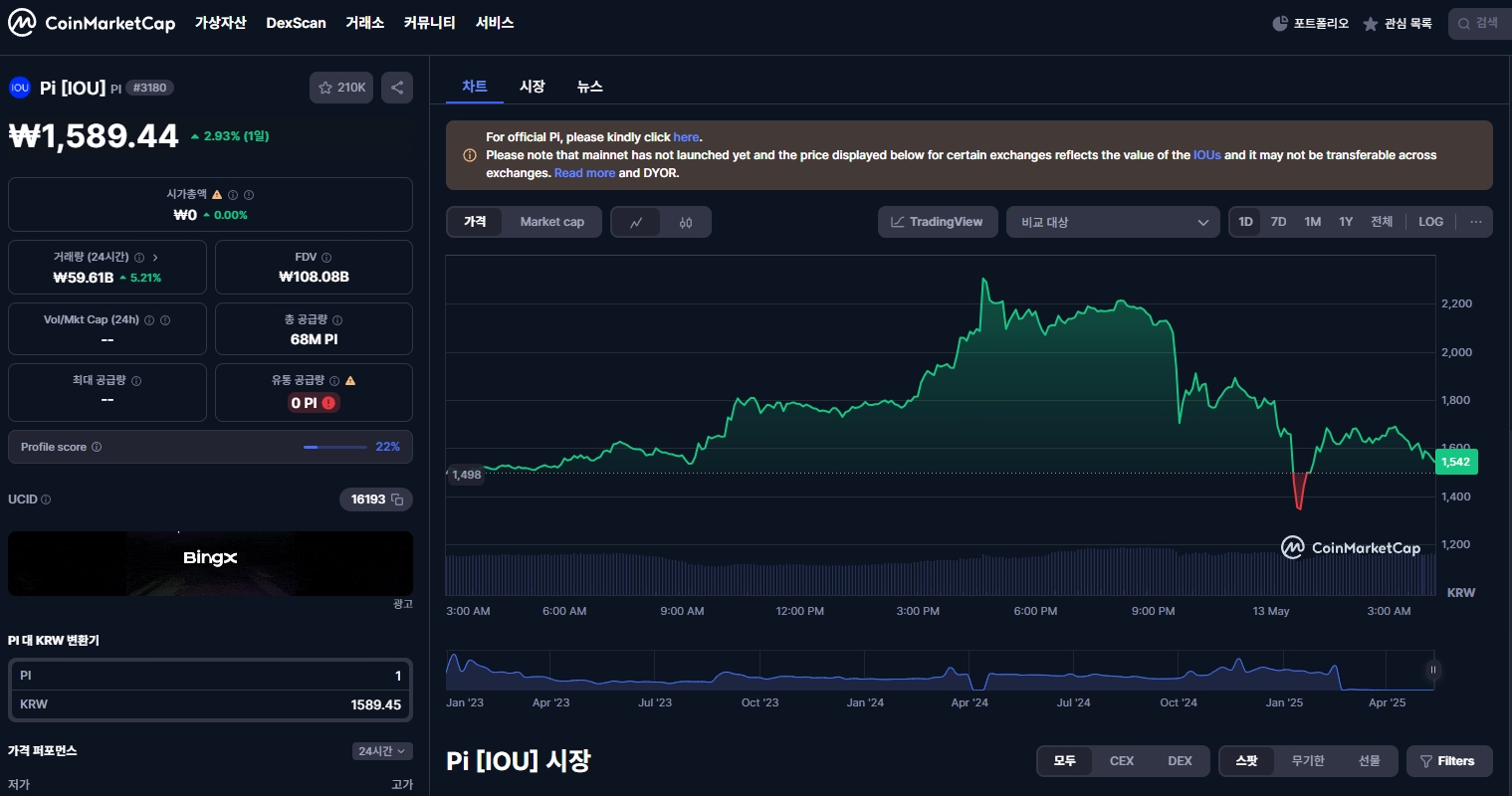This screenshot has height=796, width=1512.
Task: Switch to the 시장 tab
Action: 533,87
